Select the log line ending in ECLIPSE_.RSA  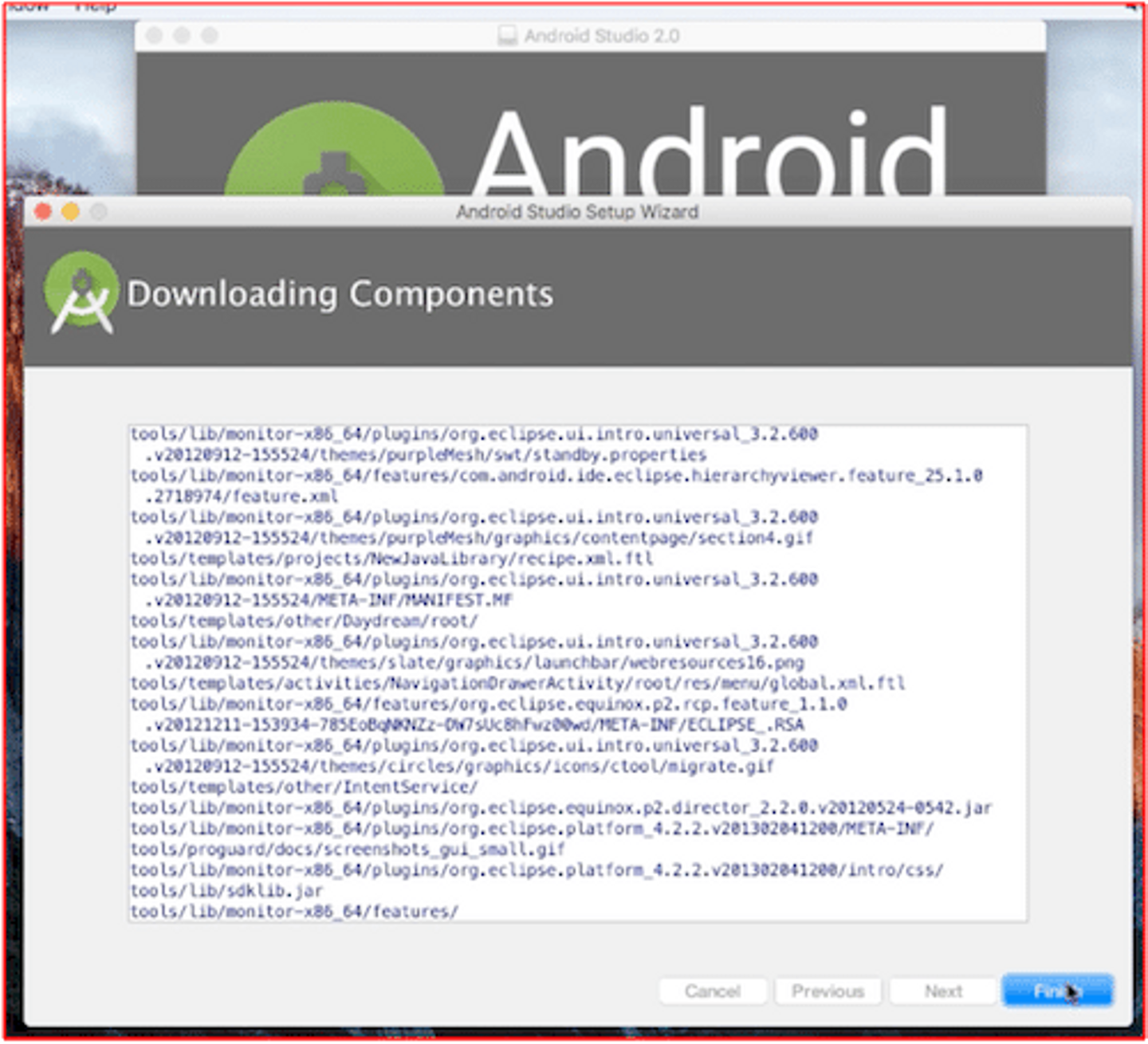tap(474, 724)
